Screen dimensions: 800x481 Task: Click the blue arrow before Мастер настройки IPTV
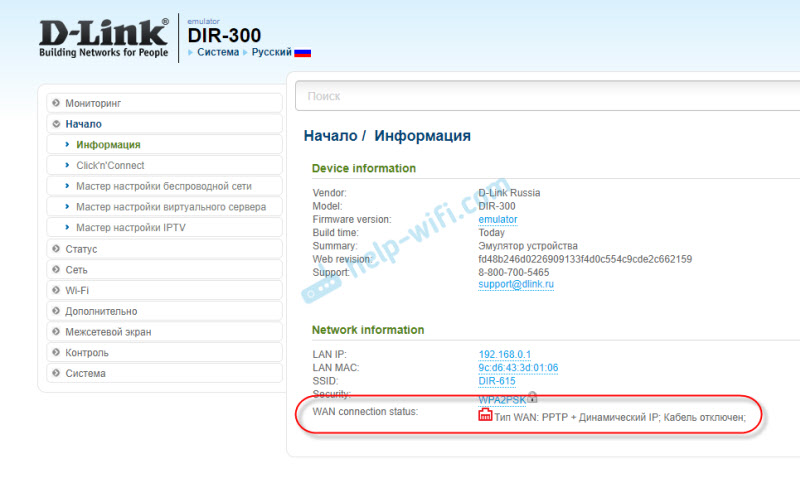[x=67, y=227]
